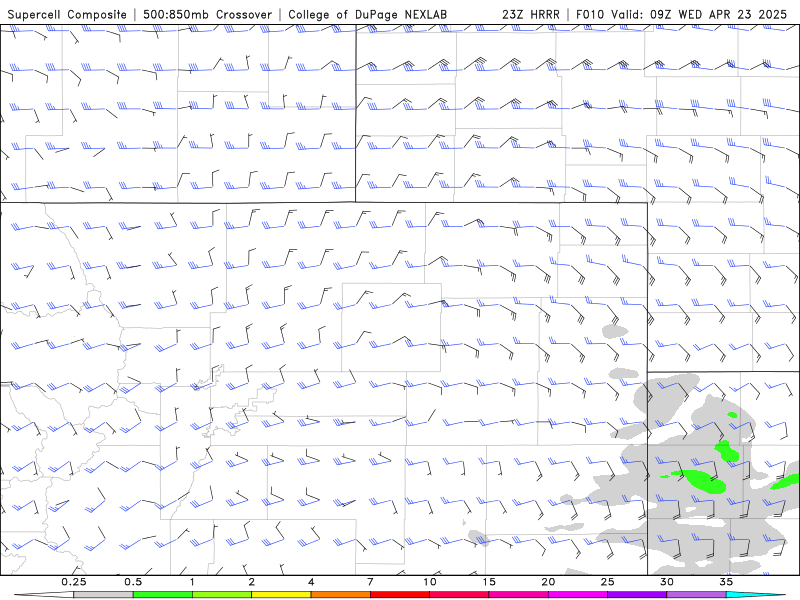Click the '15' legend tick label

pyautogui.click(x=489, y=582)
